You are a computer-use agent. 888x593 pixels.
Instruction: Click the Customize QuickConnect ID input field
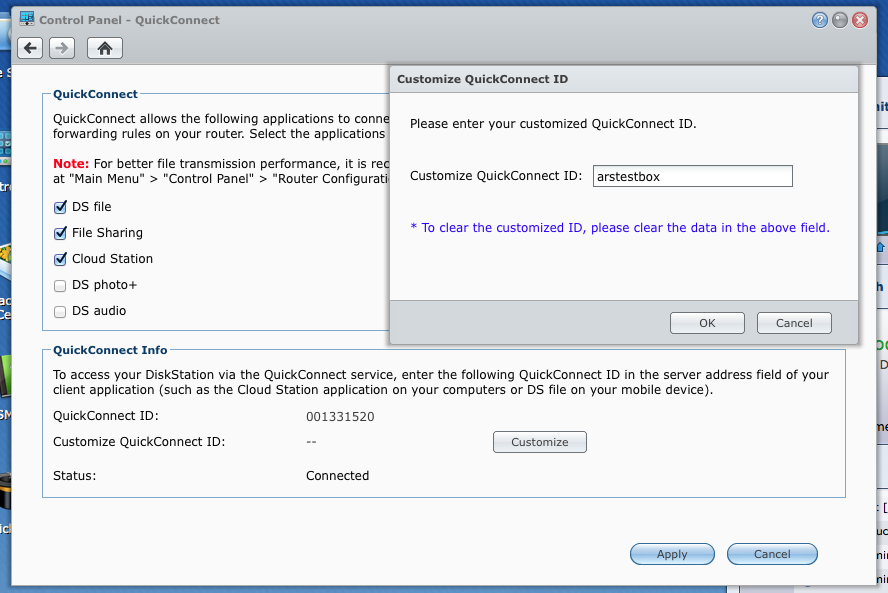(x=693, y=176)
